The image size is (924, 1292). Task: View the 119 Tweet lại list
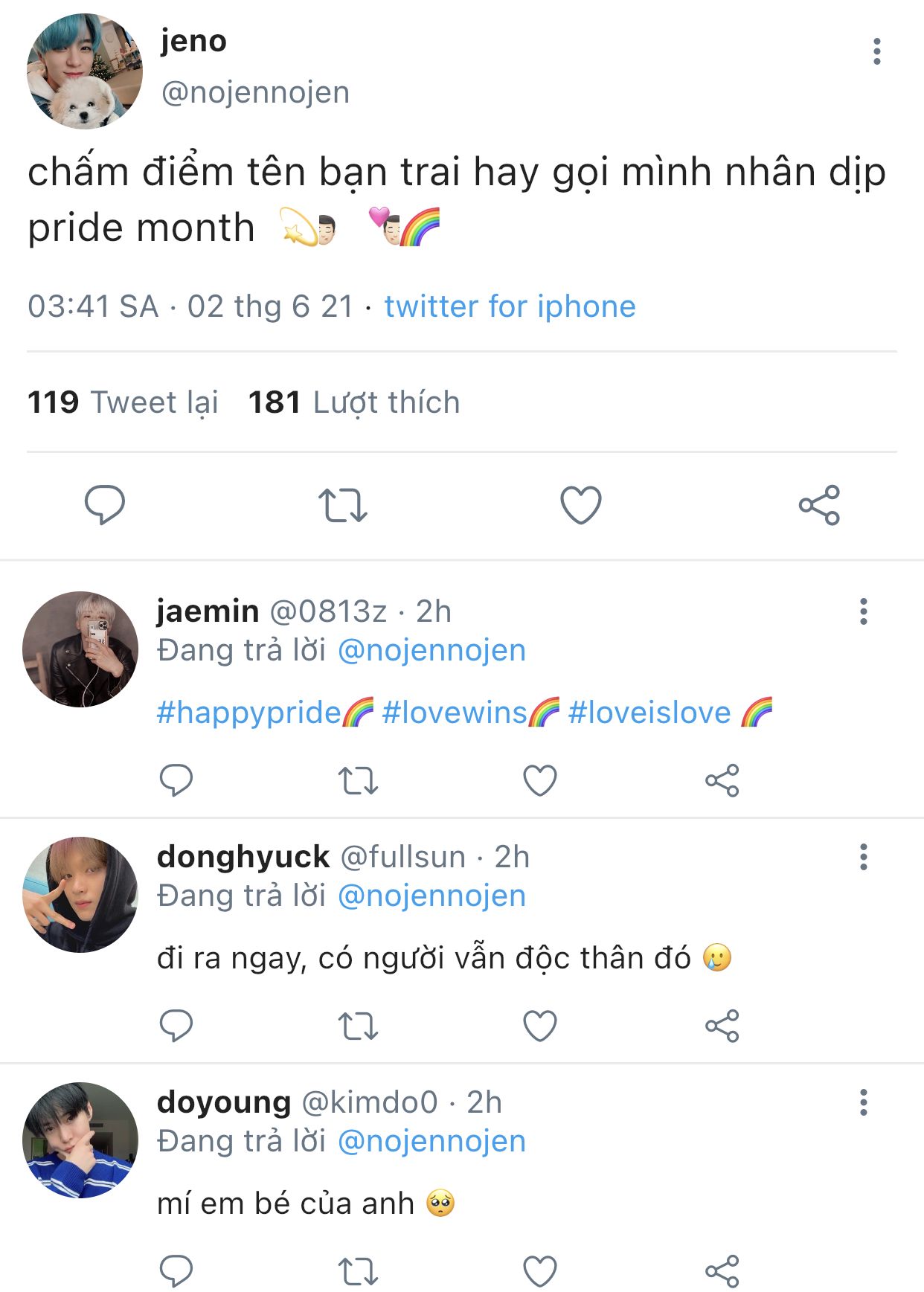(x=123, y=402)
